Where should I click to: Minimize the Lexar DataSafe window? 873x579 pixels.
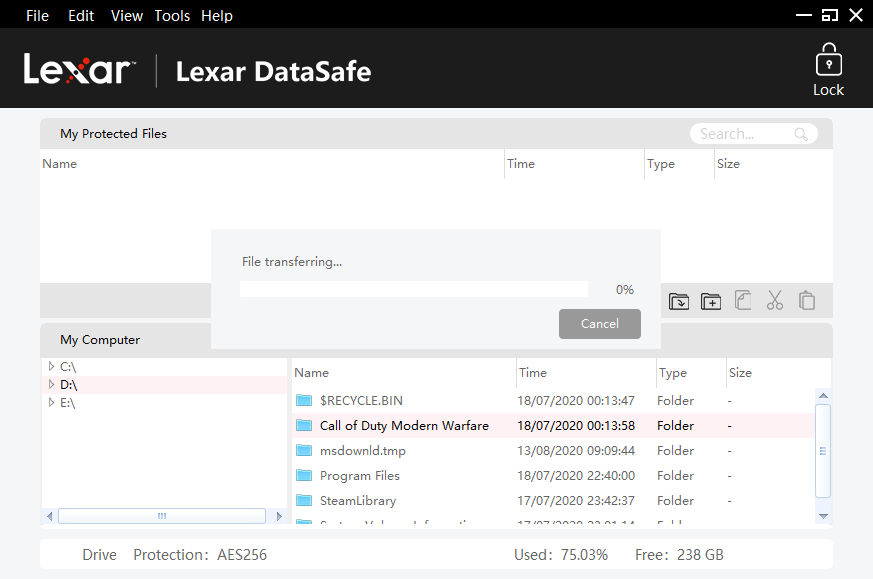pos(803,16)
